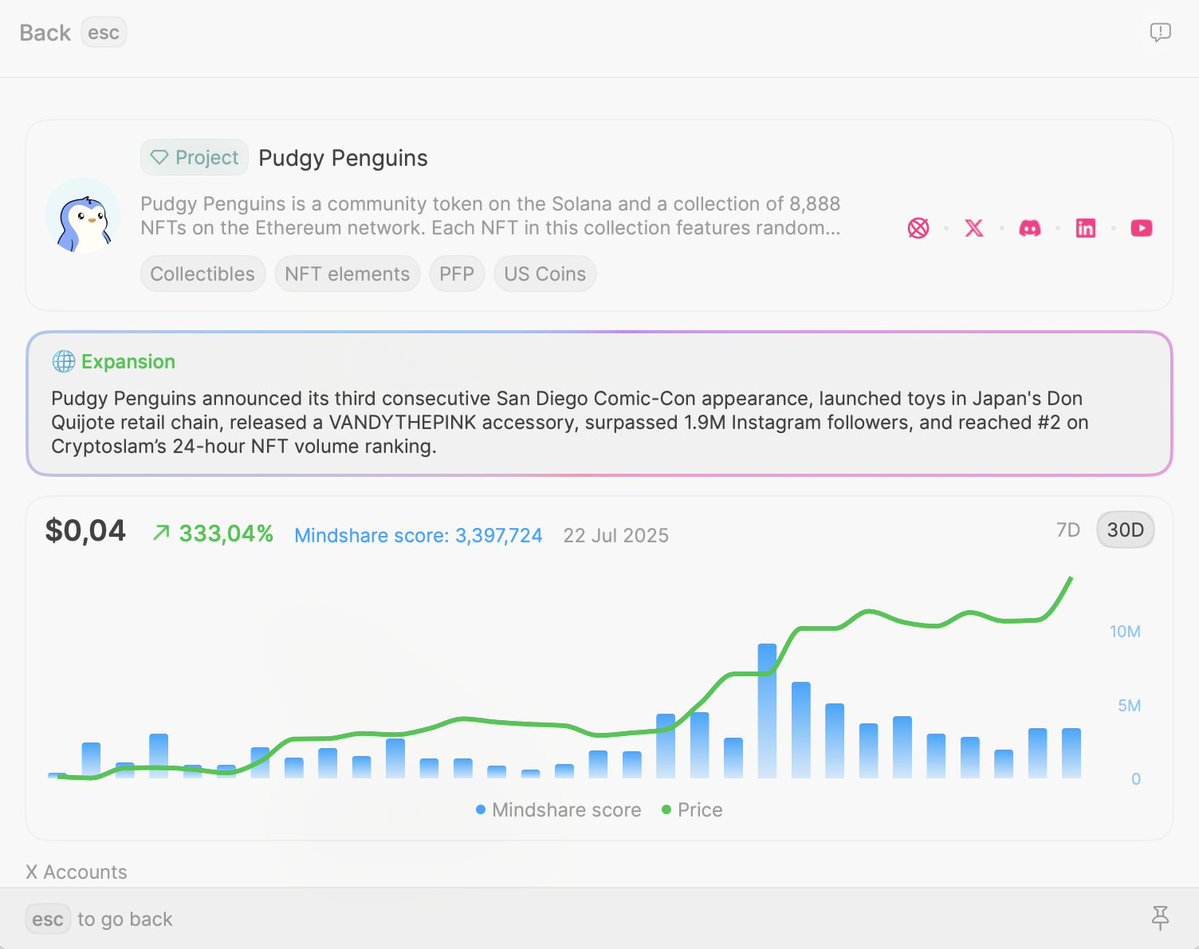Pin the window with the pushpin icon
The width and height of the screenshot is (1199, 949).
coord(1160,918)
